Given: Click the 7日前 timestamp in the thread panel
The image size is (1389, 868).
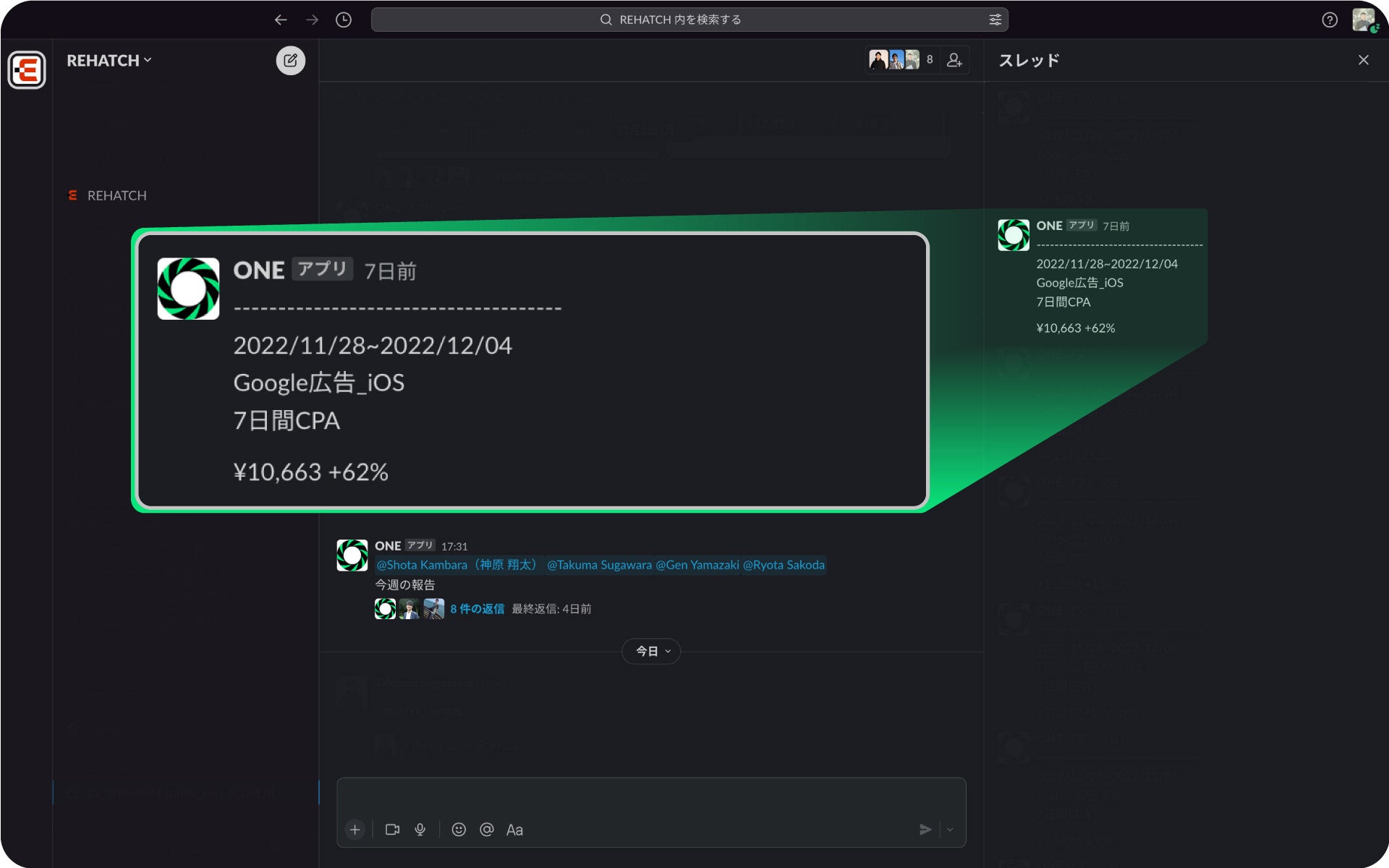Looking at the screenshot, I should click(x=1116, y=226).
